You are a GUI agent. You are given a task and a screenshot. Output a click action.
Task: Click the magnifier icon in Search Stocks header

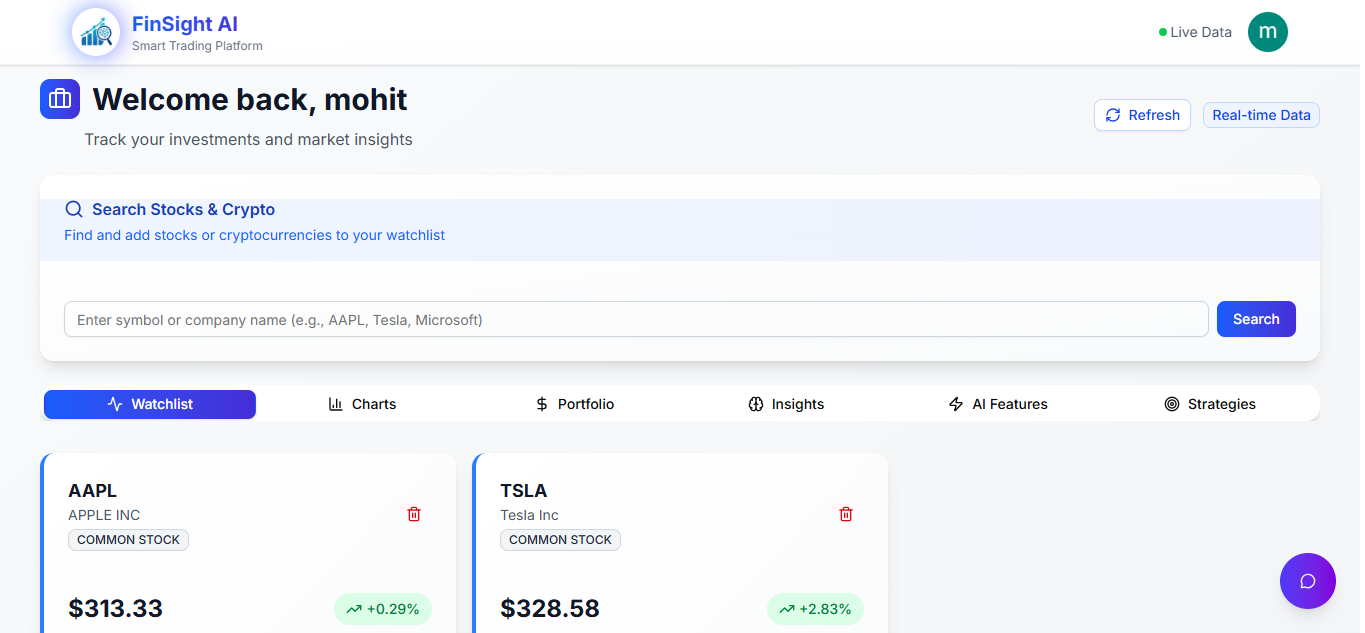74,210
